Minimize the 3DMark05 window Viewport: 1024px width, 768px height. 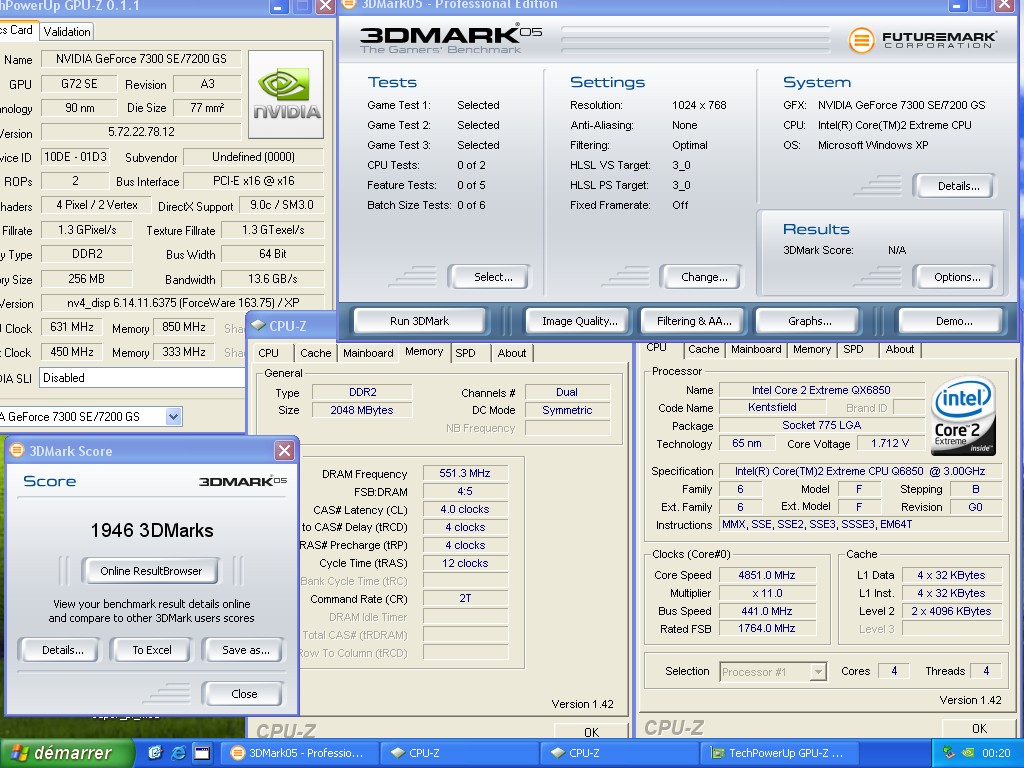point(957,5)
